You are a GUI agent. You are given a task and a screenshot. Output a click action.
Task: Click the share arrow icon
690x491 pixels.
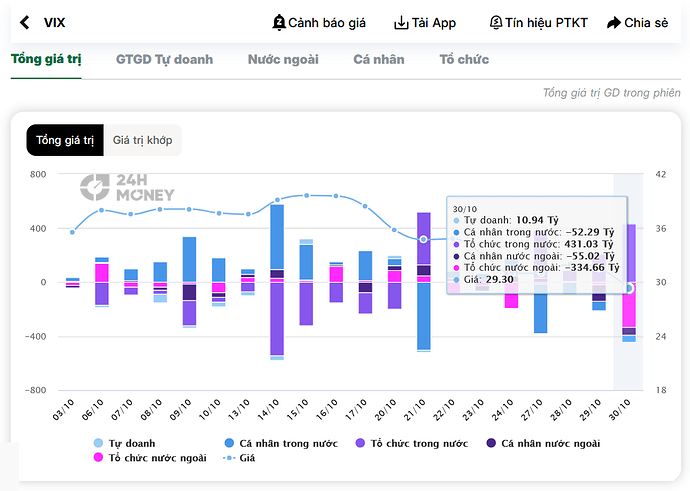pos(613,23)
